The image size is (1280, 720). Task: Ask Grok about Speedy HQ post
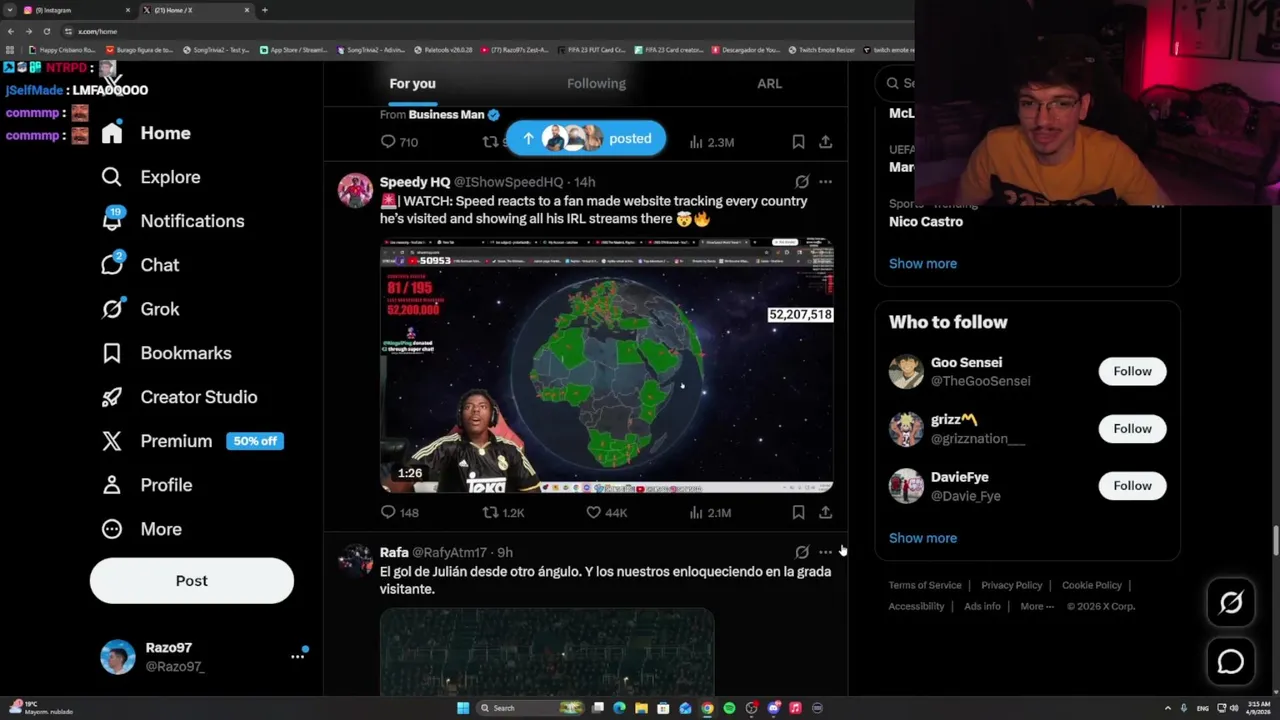click(x=801, y=182)
